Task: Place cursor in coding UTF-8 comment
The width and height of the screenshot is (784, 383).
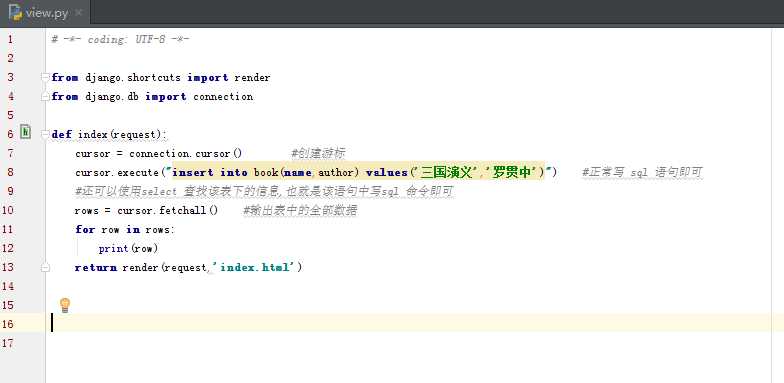Action: click(120, 39)
